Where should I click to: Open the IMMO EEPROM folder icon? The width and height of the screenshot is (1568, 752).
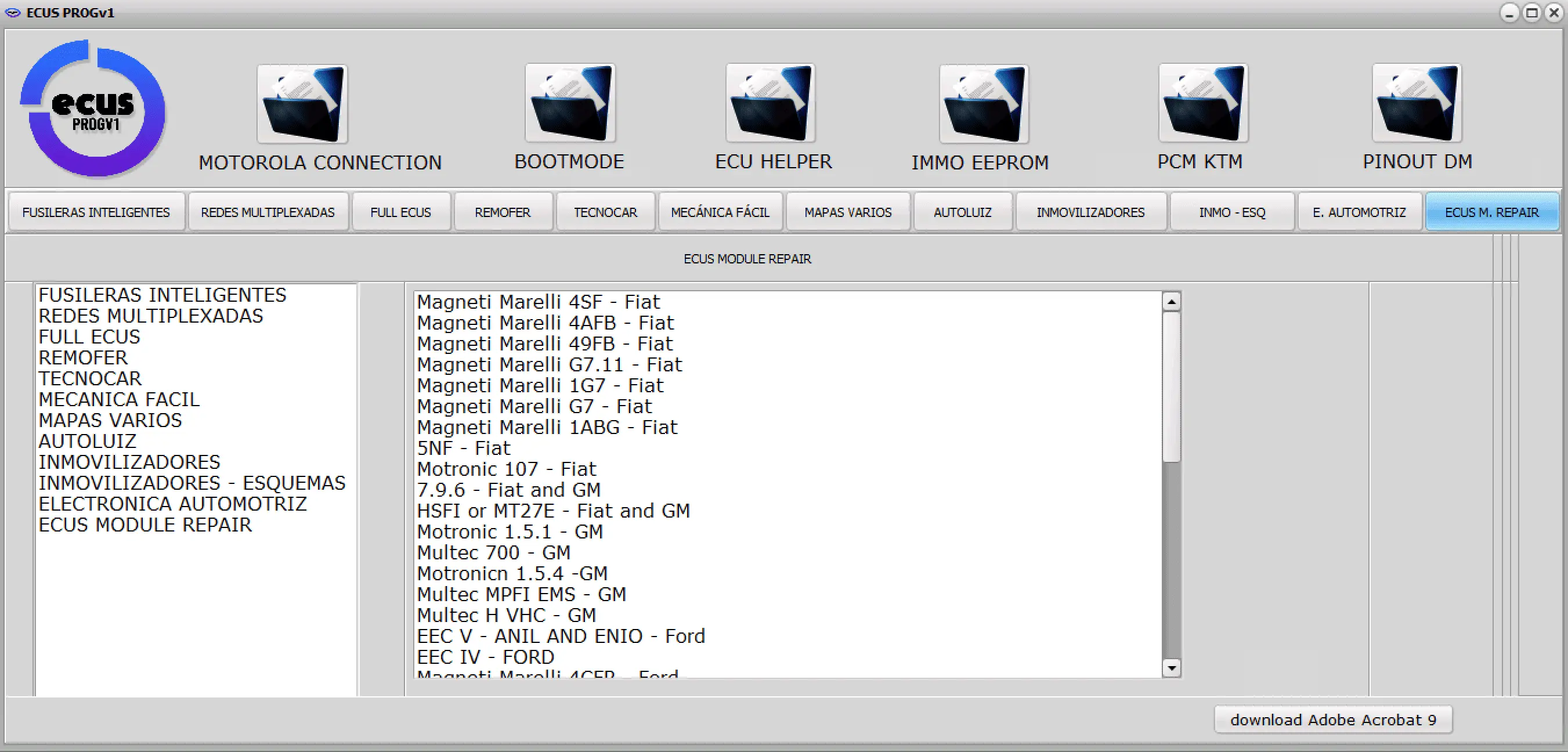[984, 103]
